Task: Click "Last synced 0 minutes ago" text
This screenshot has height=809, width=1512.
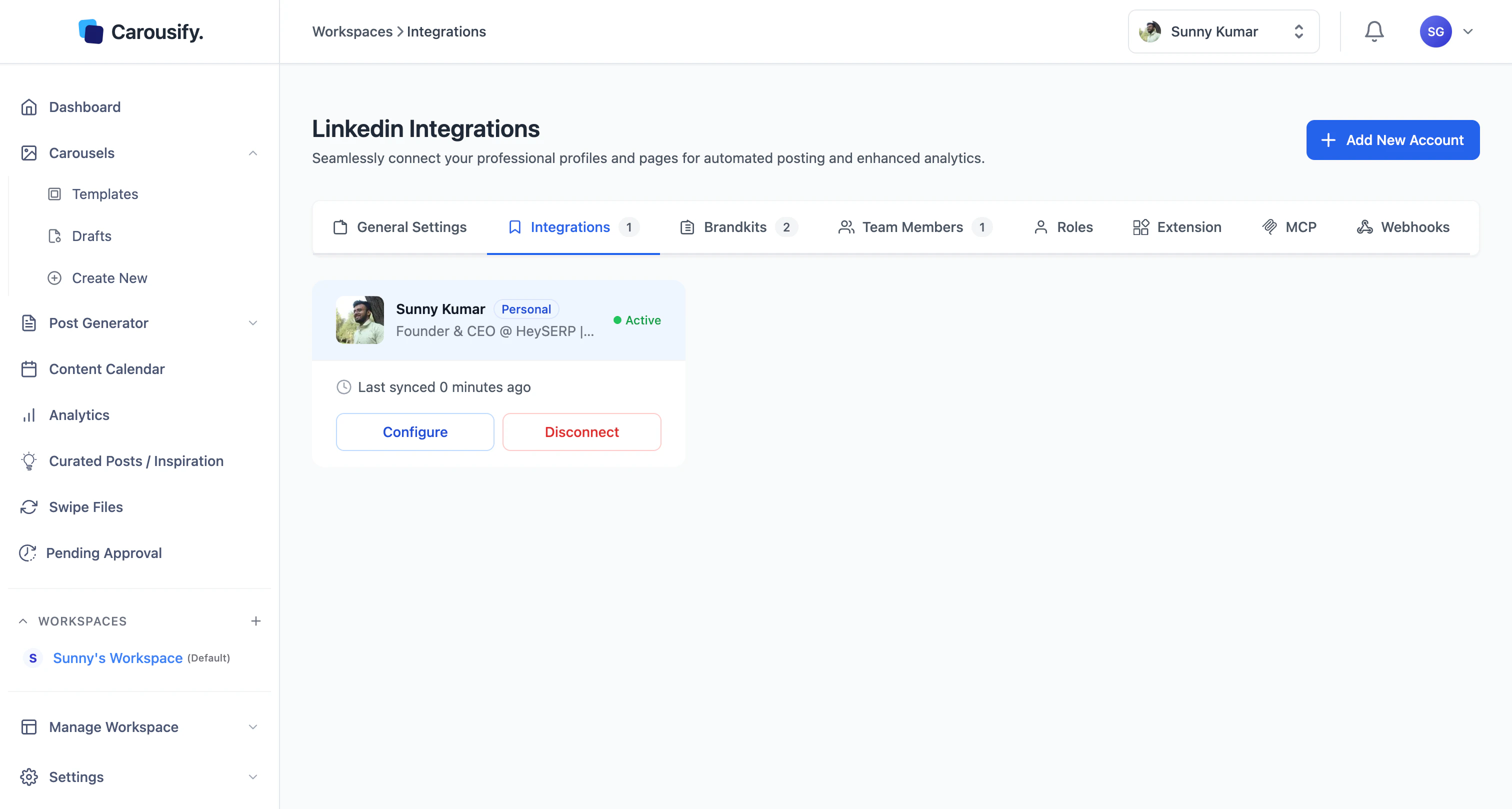Action: tap(444, 387)
